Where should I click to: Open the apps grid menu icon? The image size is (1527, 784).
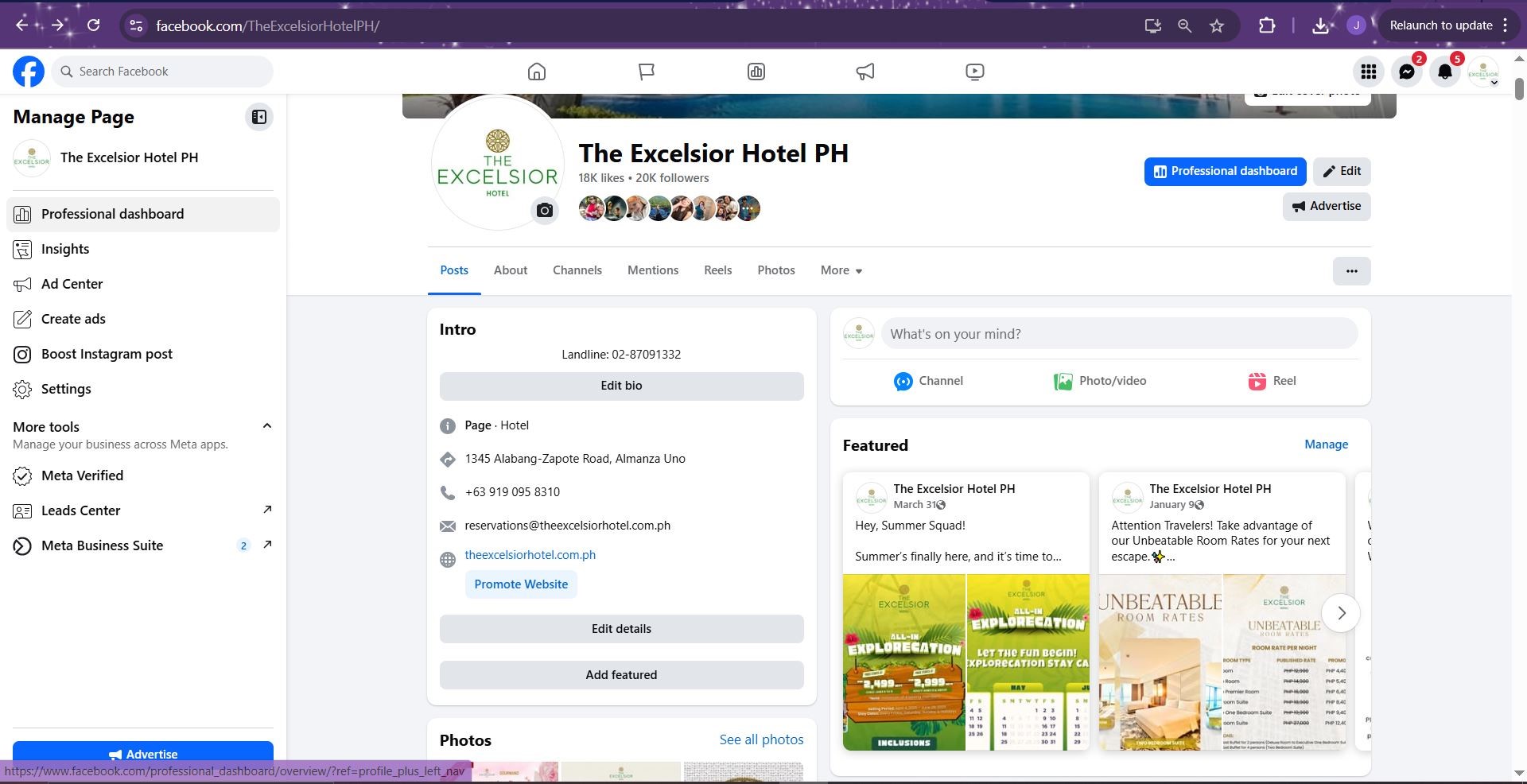coord(1369,72)
